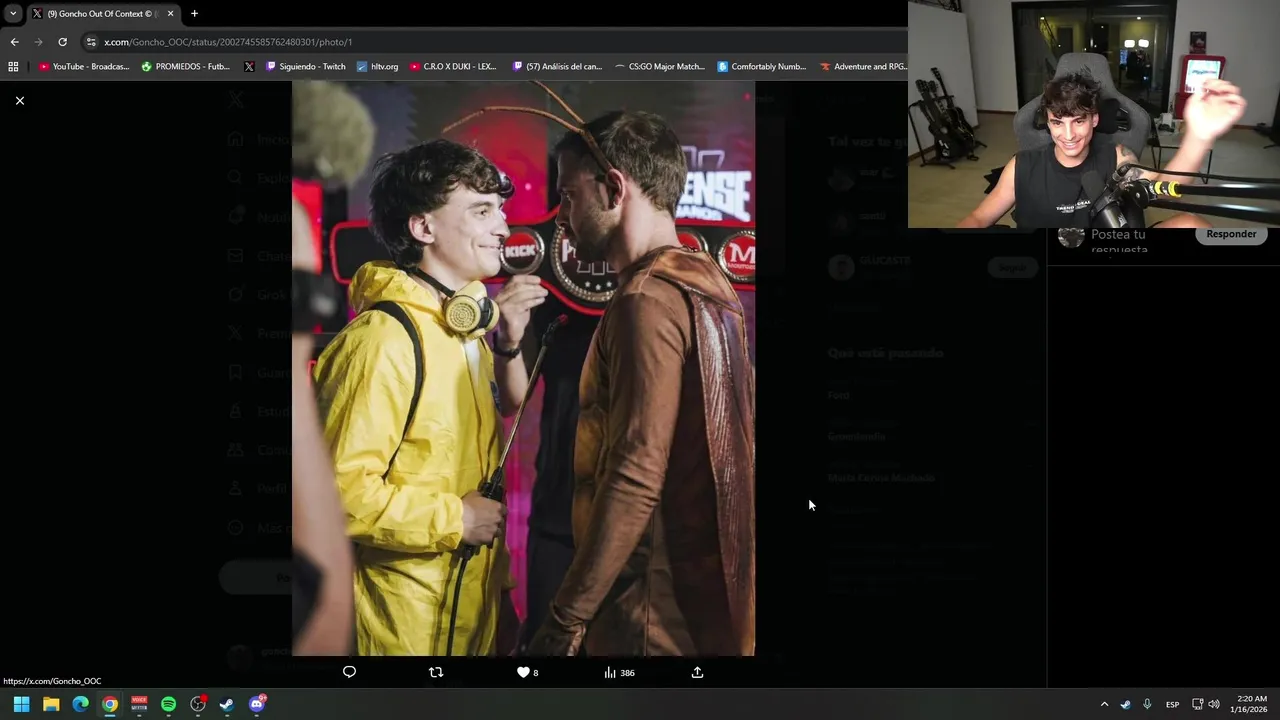The image size is (1280, 720).
Task: Open the Windows Start menu
Action: click(x=21, y=704)
